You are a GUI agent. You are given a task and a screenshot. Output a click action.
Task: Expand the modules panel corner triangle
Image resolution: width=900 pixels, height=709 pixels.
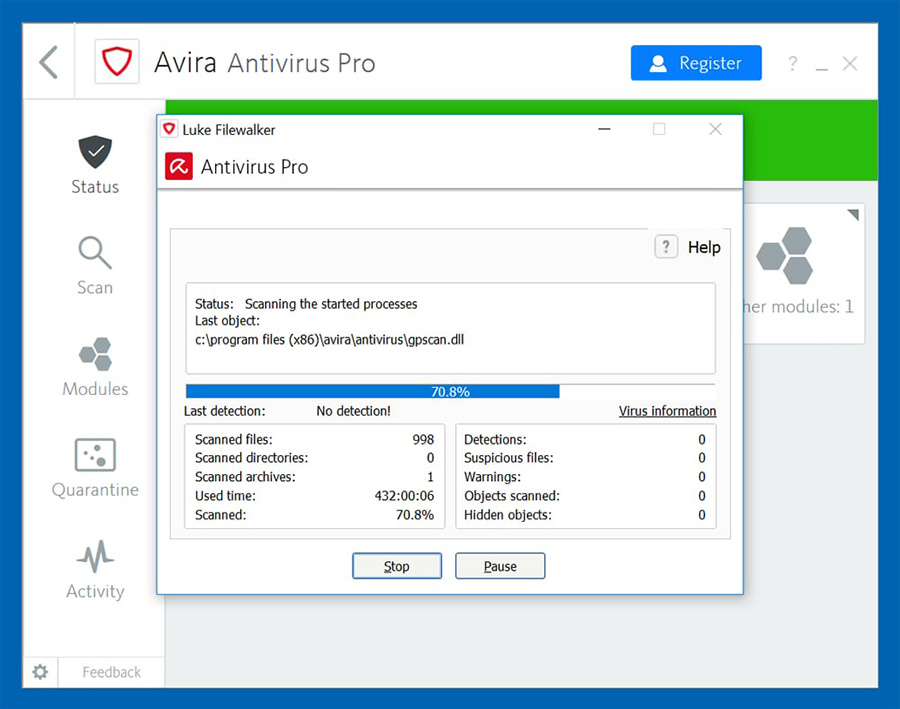tap(855, 211)
